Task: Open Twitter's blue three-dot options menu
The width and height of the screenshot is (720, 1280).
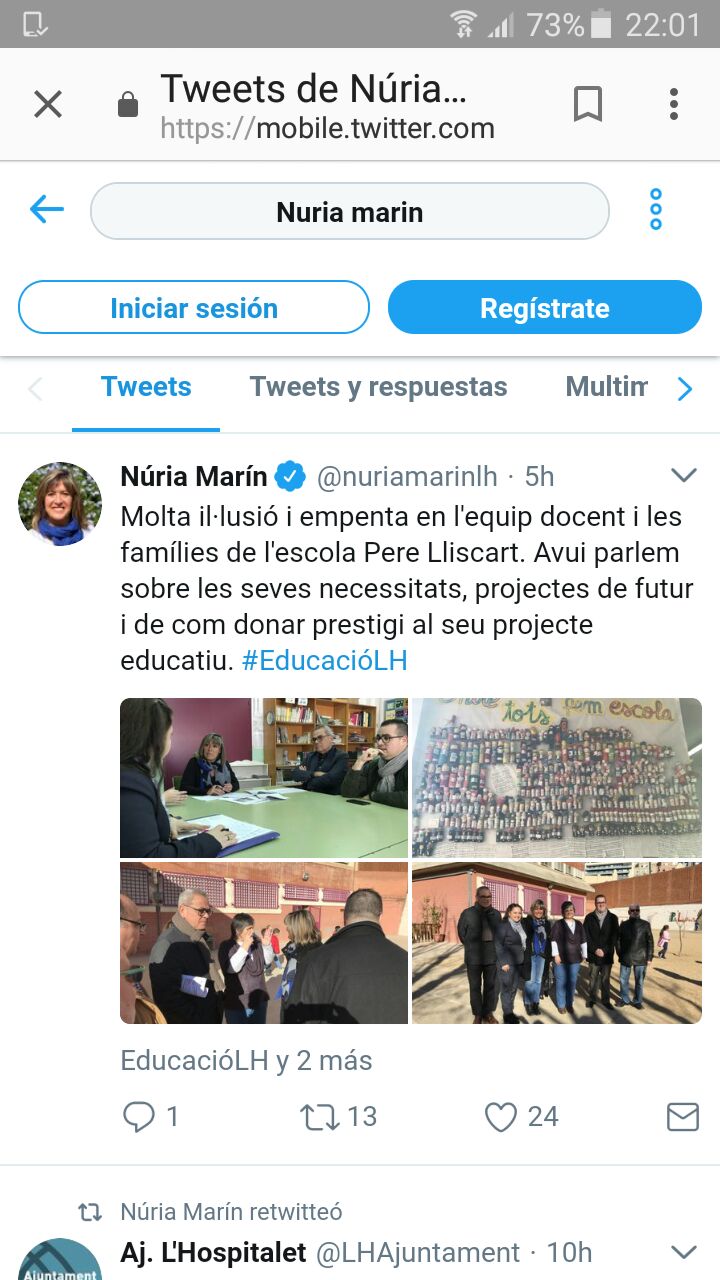Action: (656, 210)
